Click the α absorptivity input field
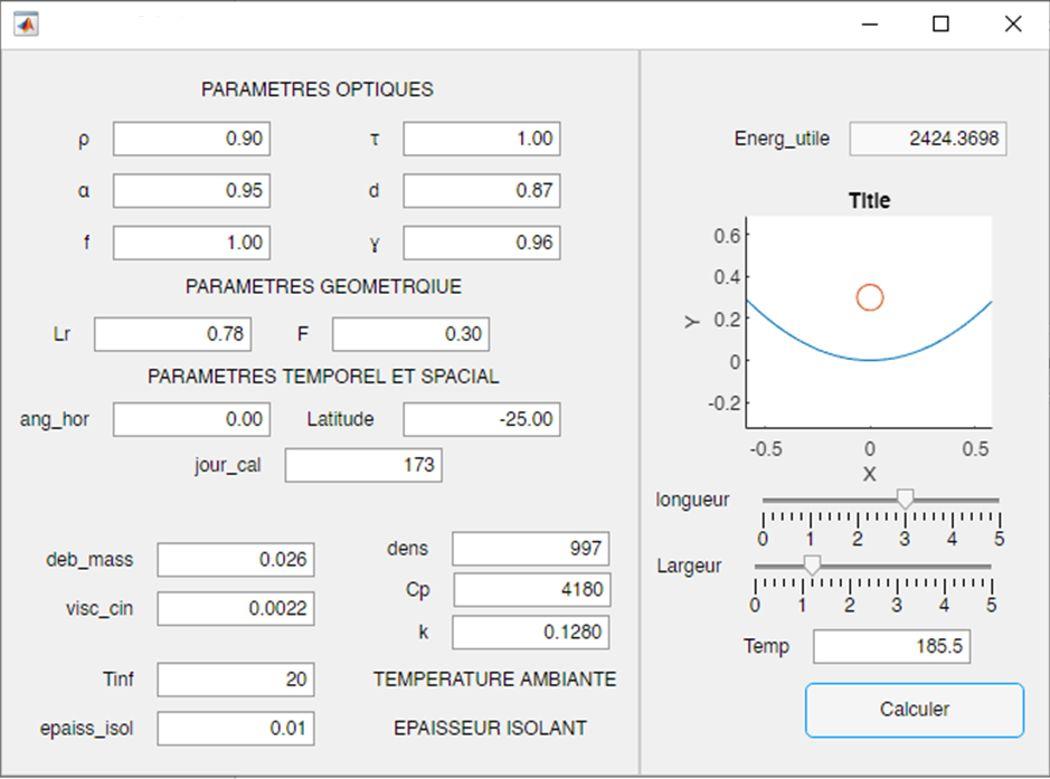The image size is (1050, 779). tap(192, 190)
